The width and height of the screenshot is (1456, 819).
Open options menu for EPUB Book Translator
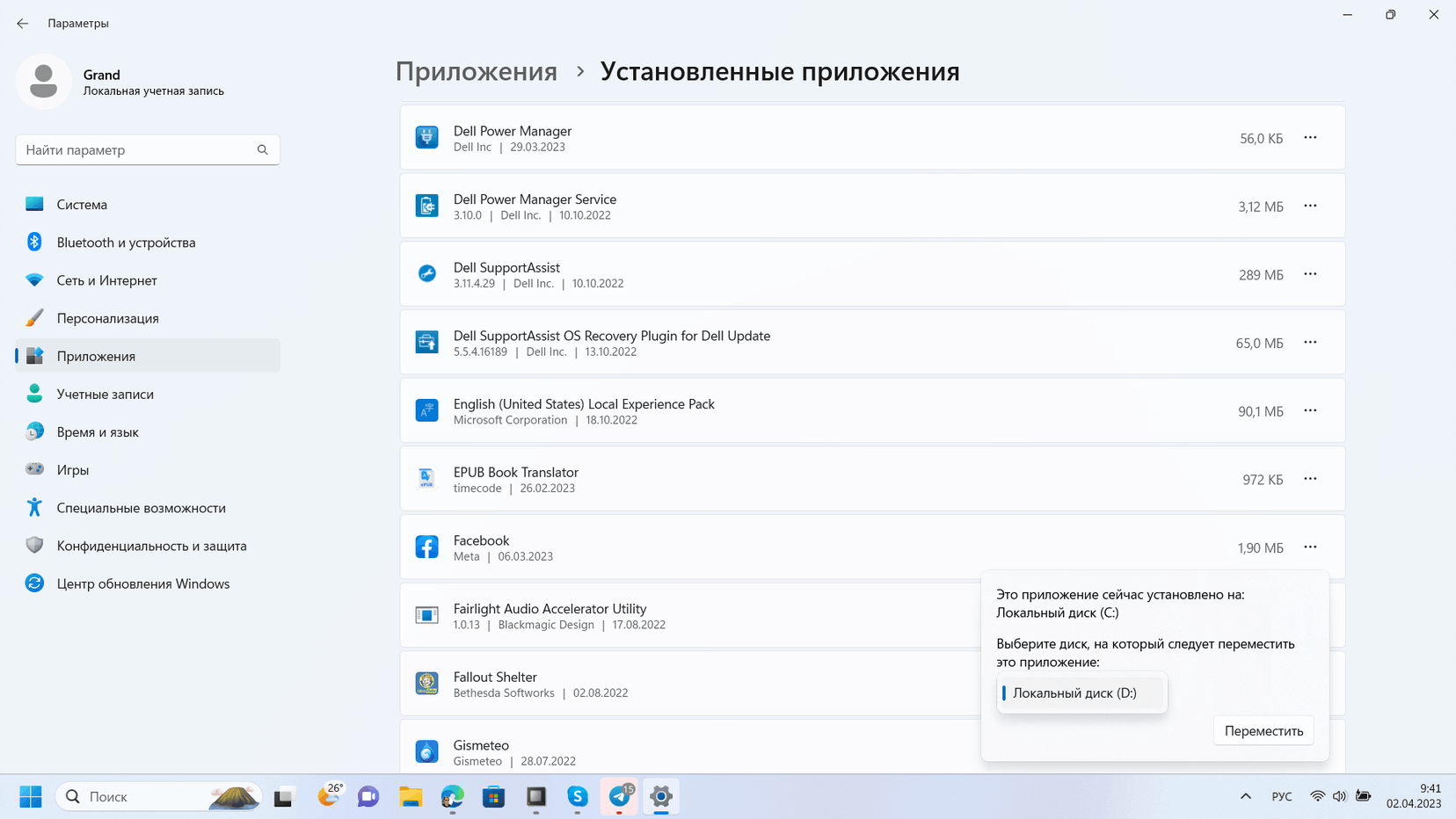tap(1310, 479)
